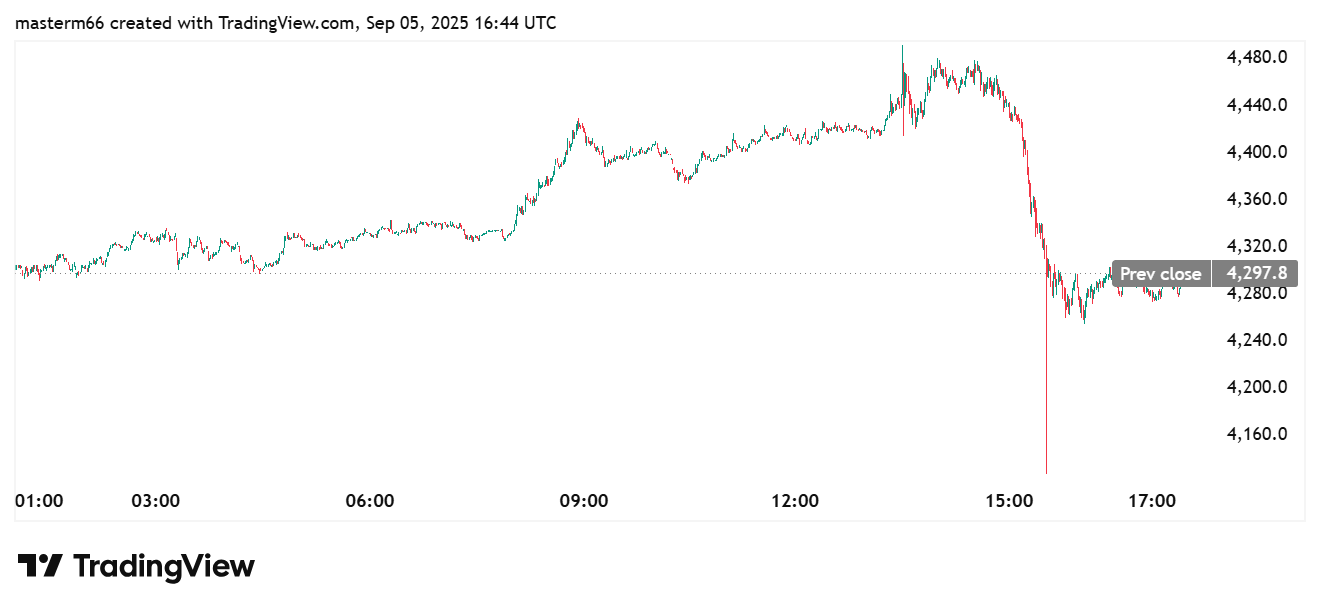
Task: Select the 4,440.0 price level label
Action: [x=1257, y=105]
